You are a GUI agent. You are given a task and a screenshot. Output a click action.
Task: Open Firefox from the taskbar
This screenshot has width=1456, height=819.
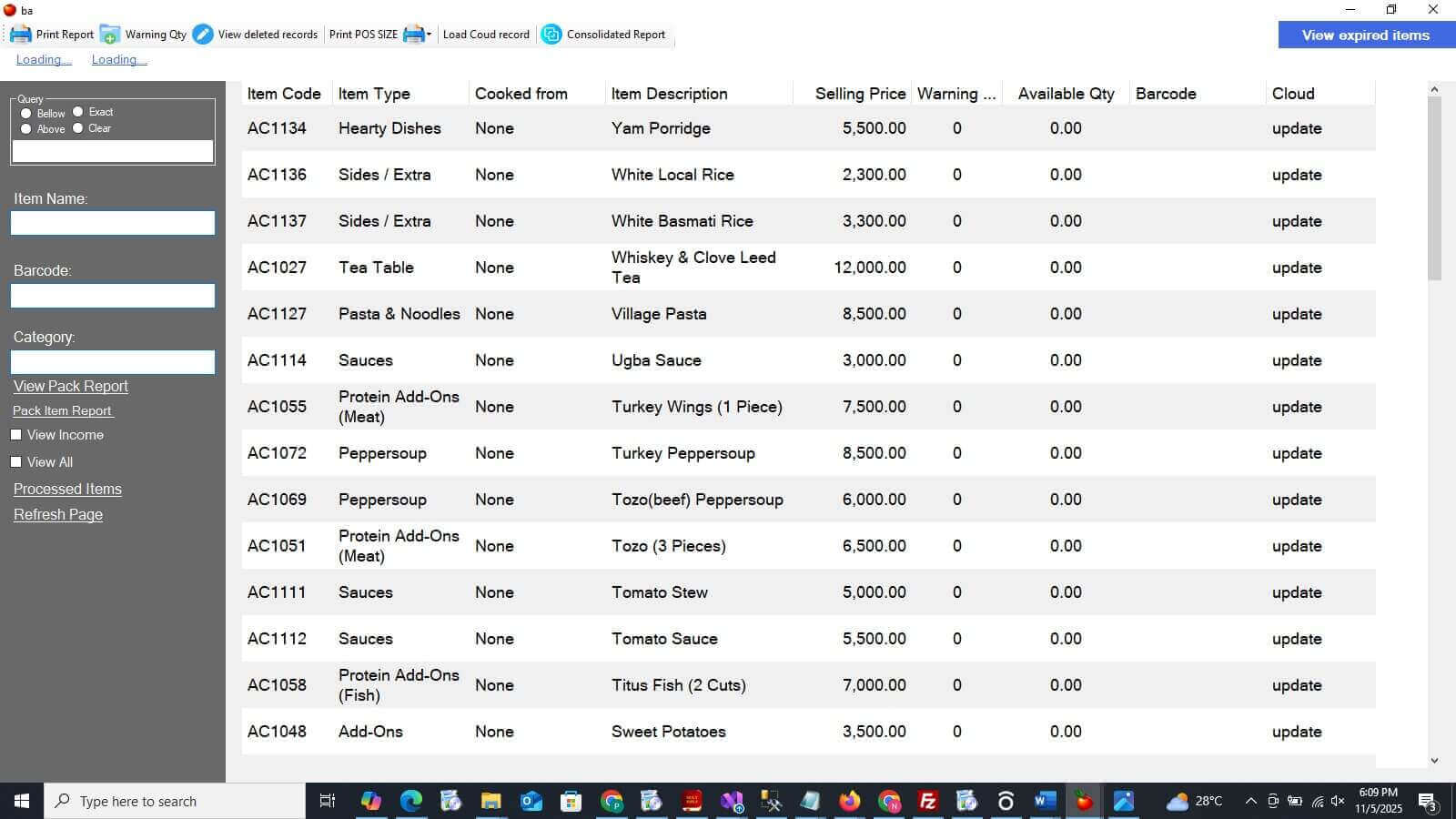pyautogui.click(x=850, y=801)
